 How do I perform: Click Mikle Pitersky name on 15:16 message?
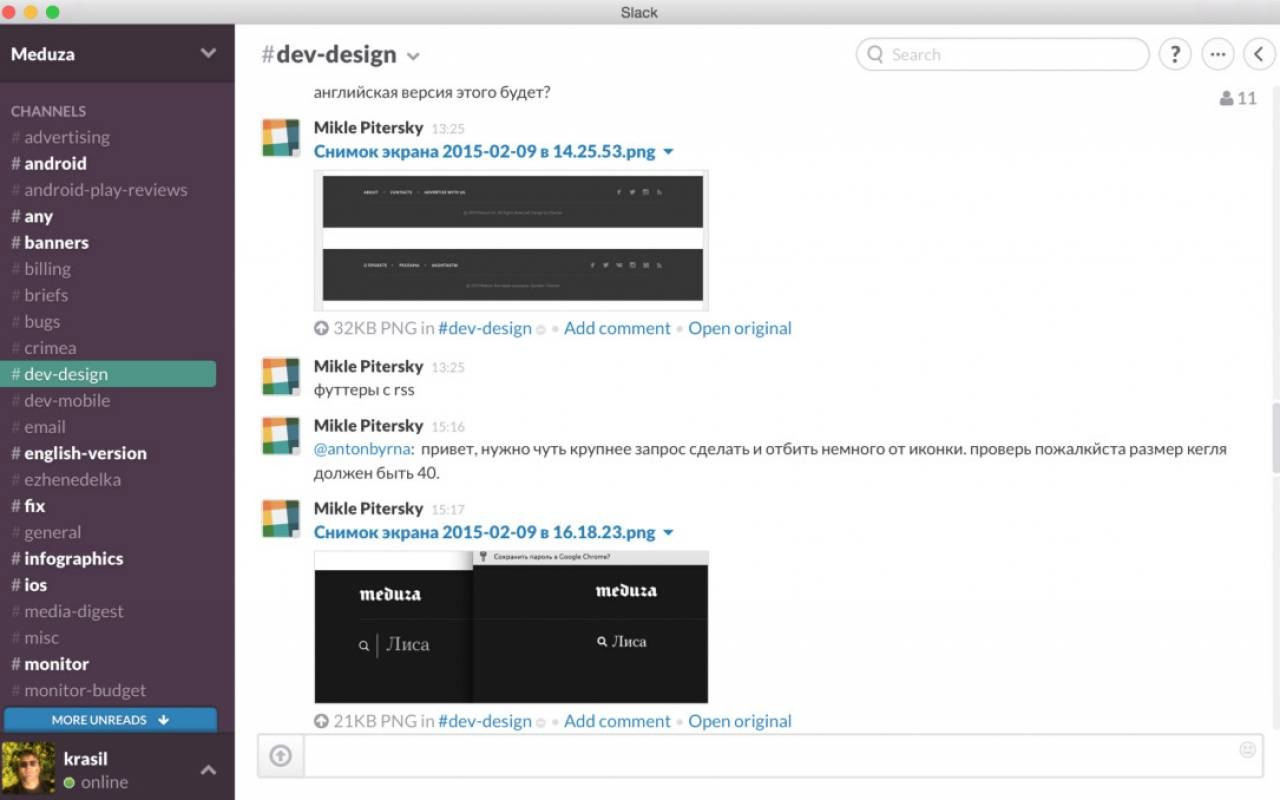(368, 426)
